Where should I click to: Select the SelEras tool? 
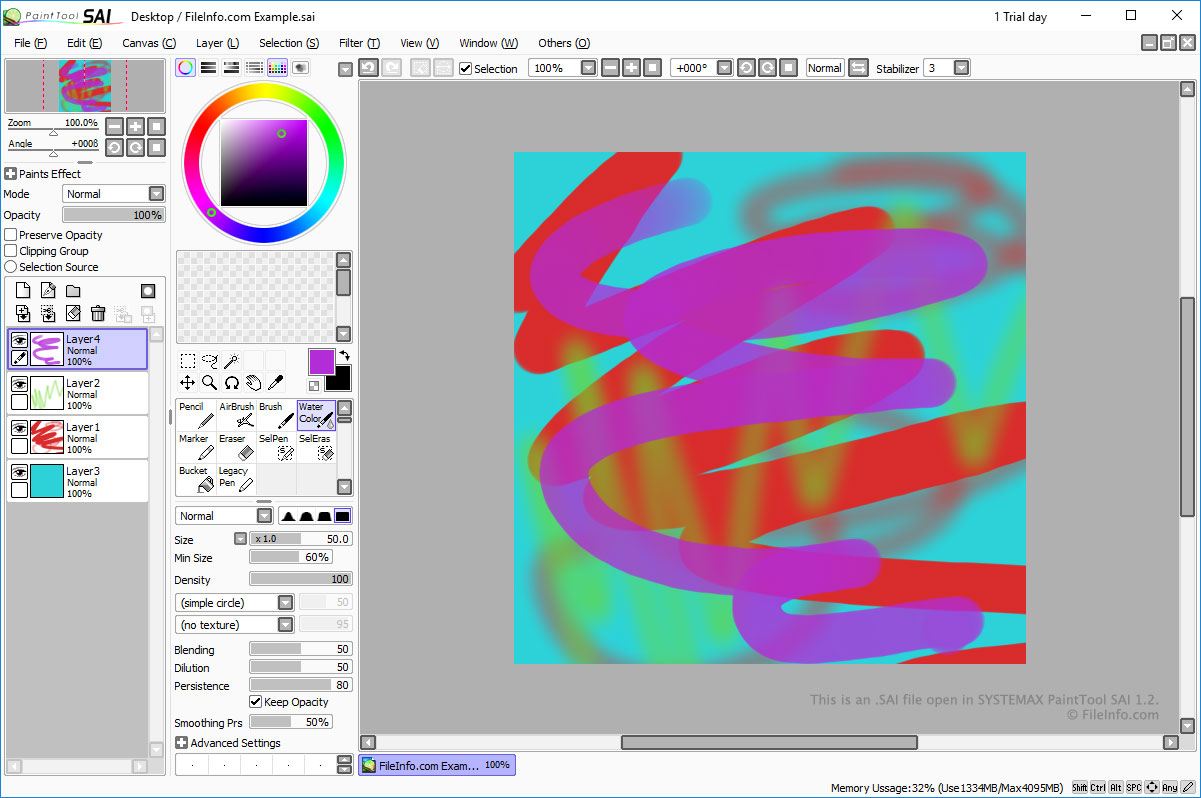(316, 447)
